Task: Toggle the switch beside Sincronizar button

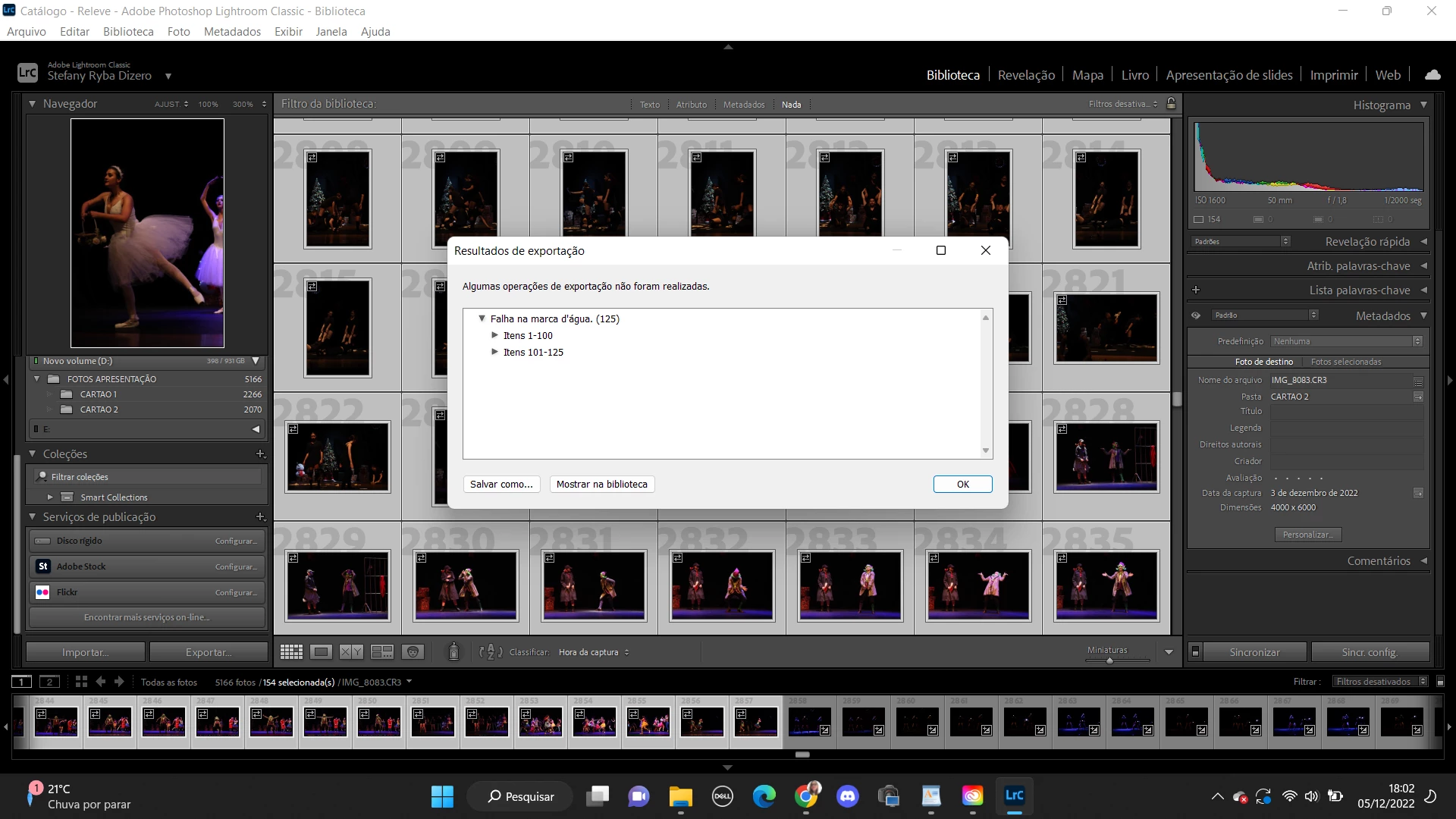Action: tap(1195, 652)
